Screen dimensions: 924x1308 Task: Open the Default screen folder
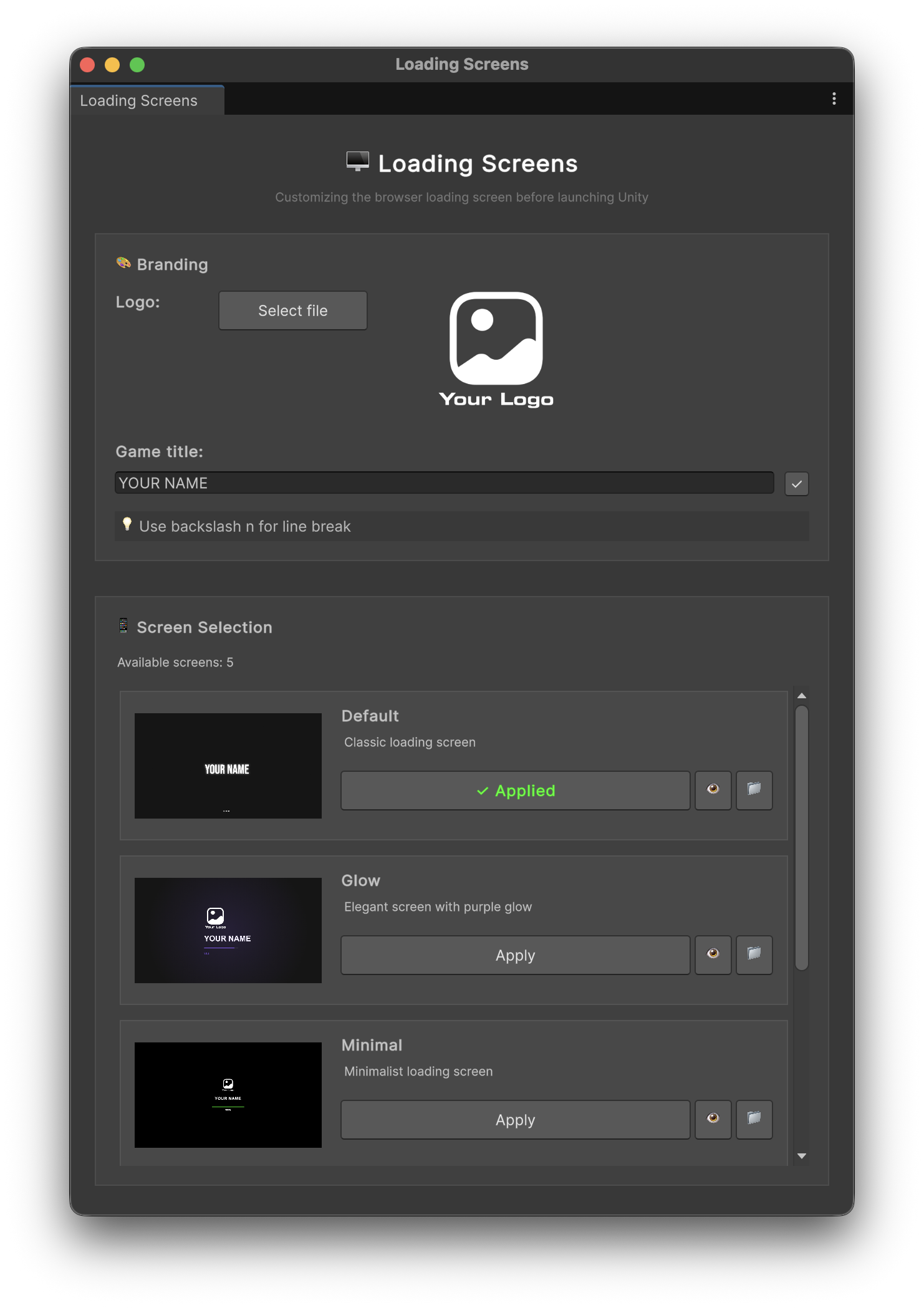click(x=754, y=790)
